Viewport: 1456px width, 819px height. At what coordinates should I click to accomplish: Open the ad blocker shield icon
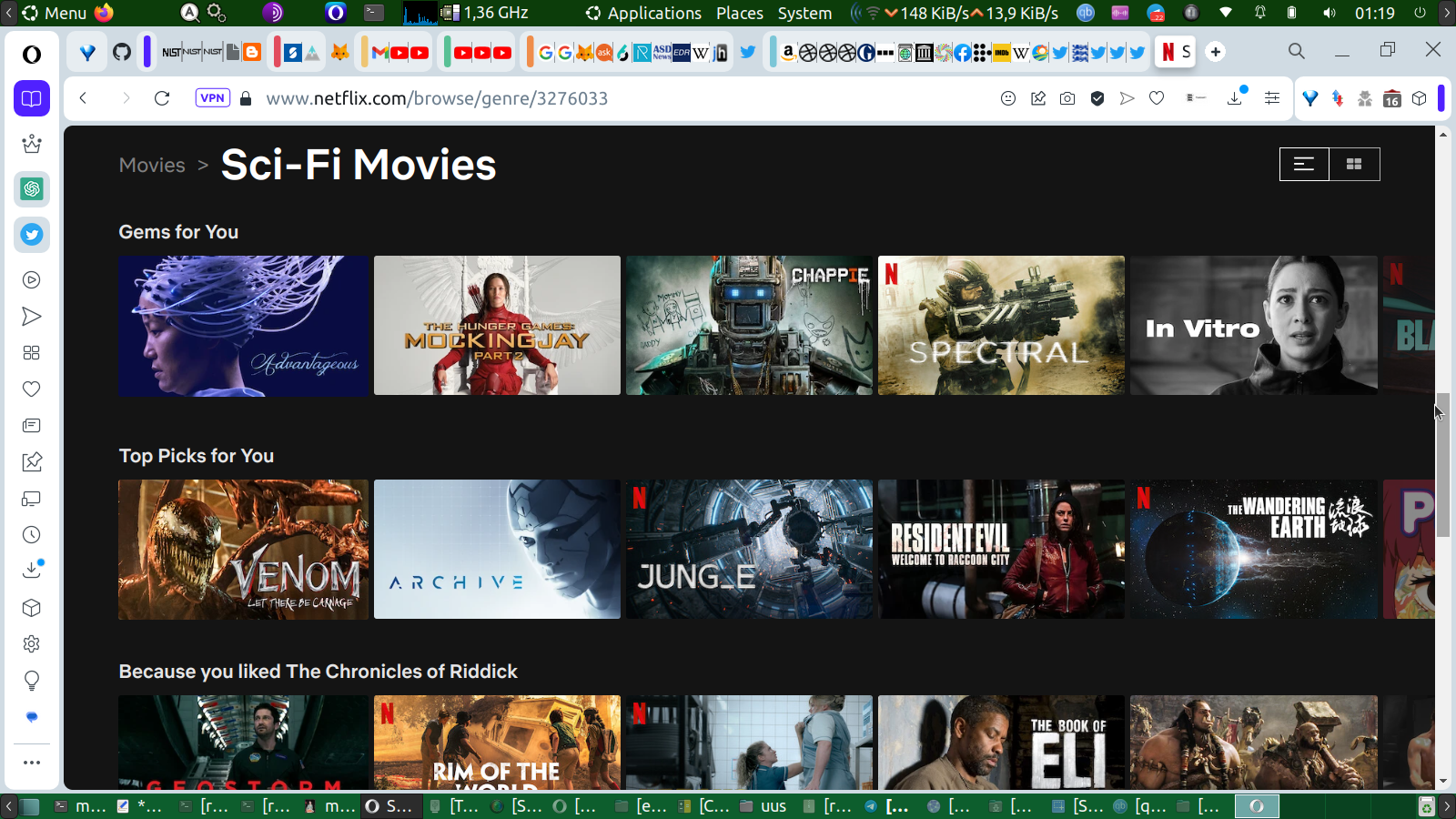coord(1097,98)
